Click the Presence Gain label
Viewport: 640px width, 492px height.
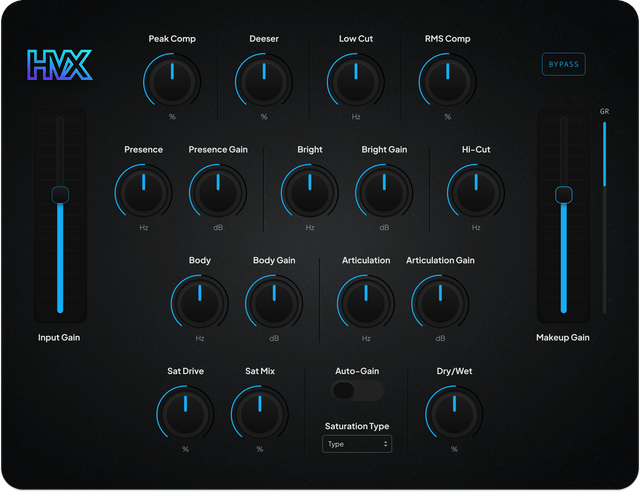(218, 149)
